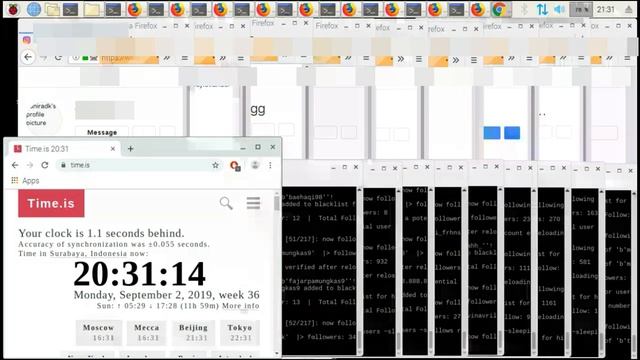Open the volume speaker tray icon

click(x=560, y=9)
